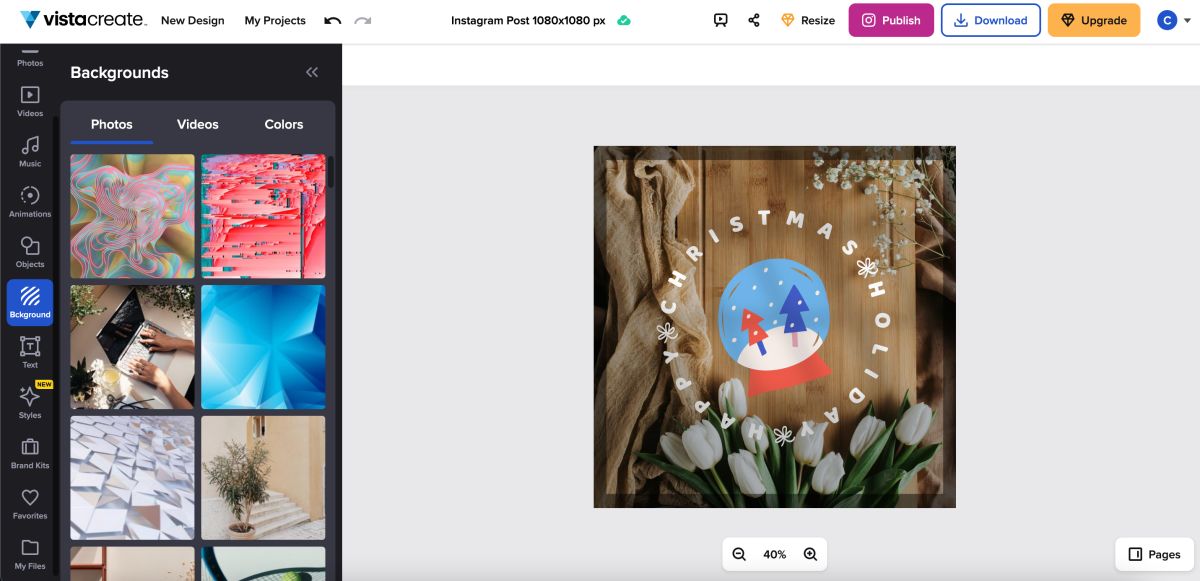Open the Objects sidebar section
Viewport: 1200px width, 581px height.
point(30,252)
